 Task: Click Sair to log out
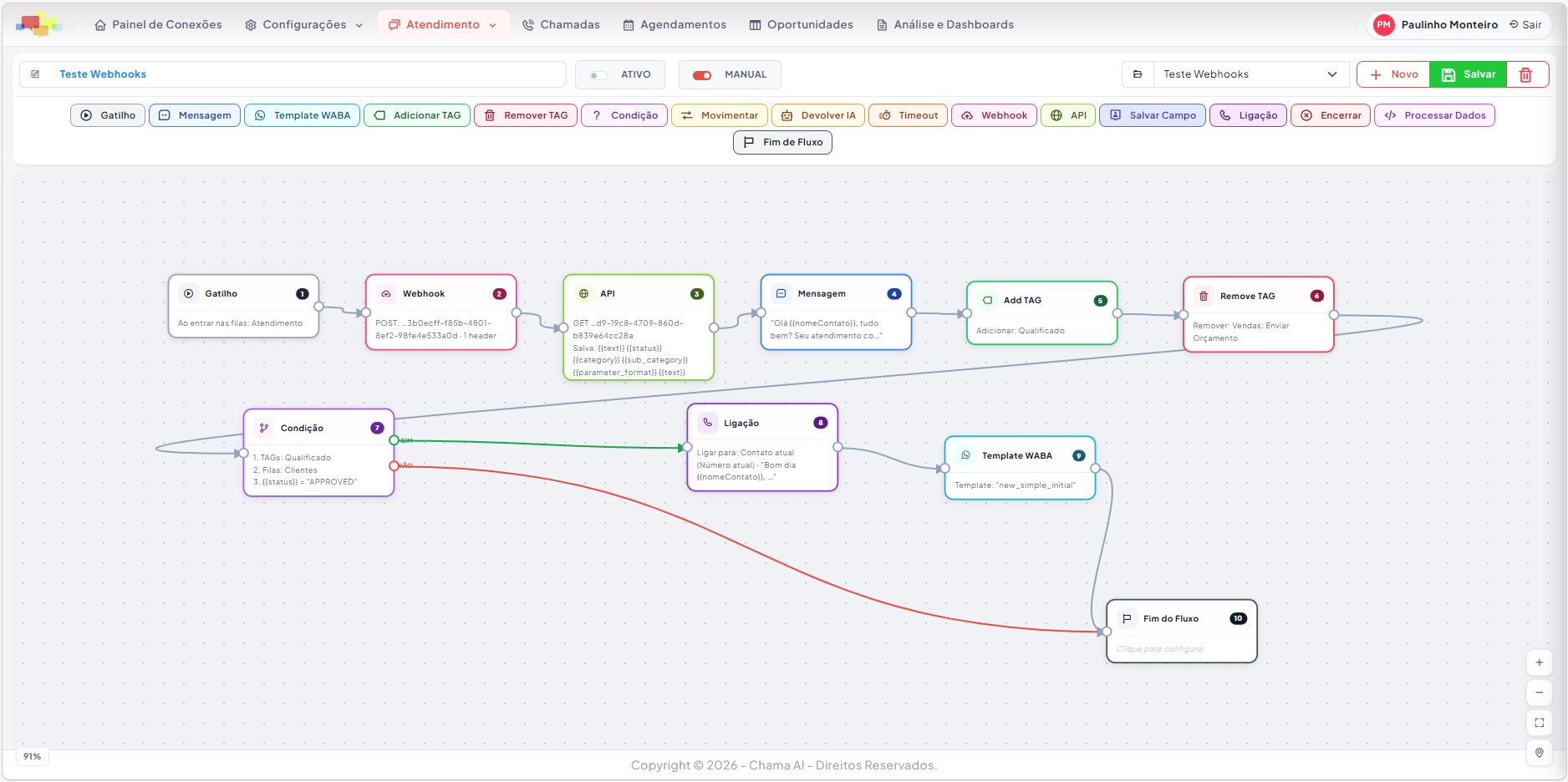click(1525, 25)
